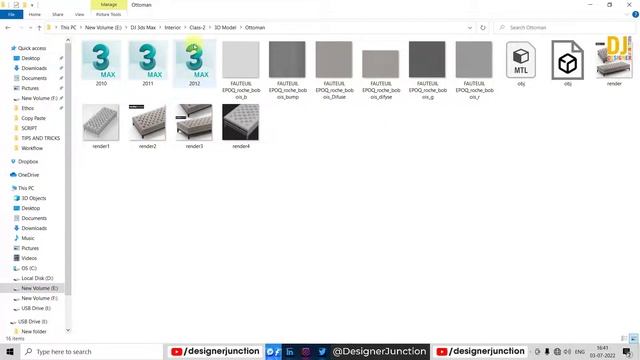This screenshot has width=640, height=360.
Task: Refresh the Ottoman folder view
Action: point(483,27)
